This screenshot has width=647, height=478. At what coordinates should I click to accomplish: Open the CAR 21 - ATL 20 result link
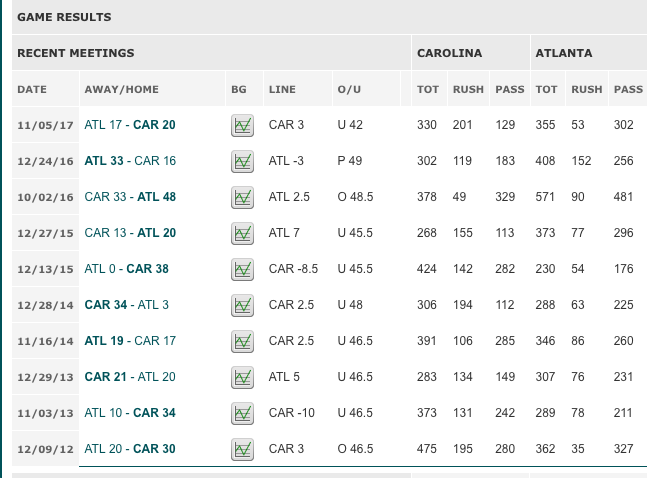coord(130,376)
